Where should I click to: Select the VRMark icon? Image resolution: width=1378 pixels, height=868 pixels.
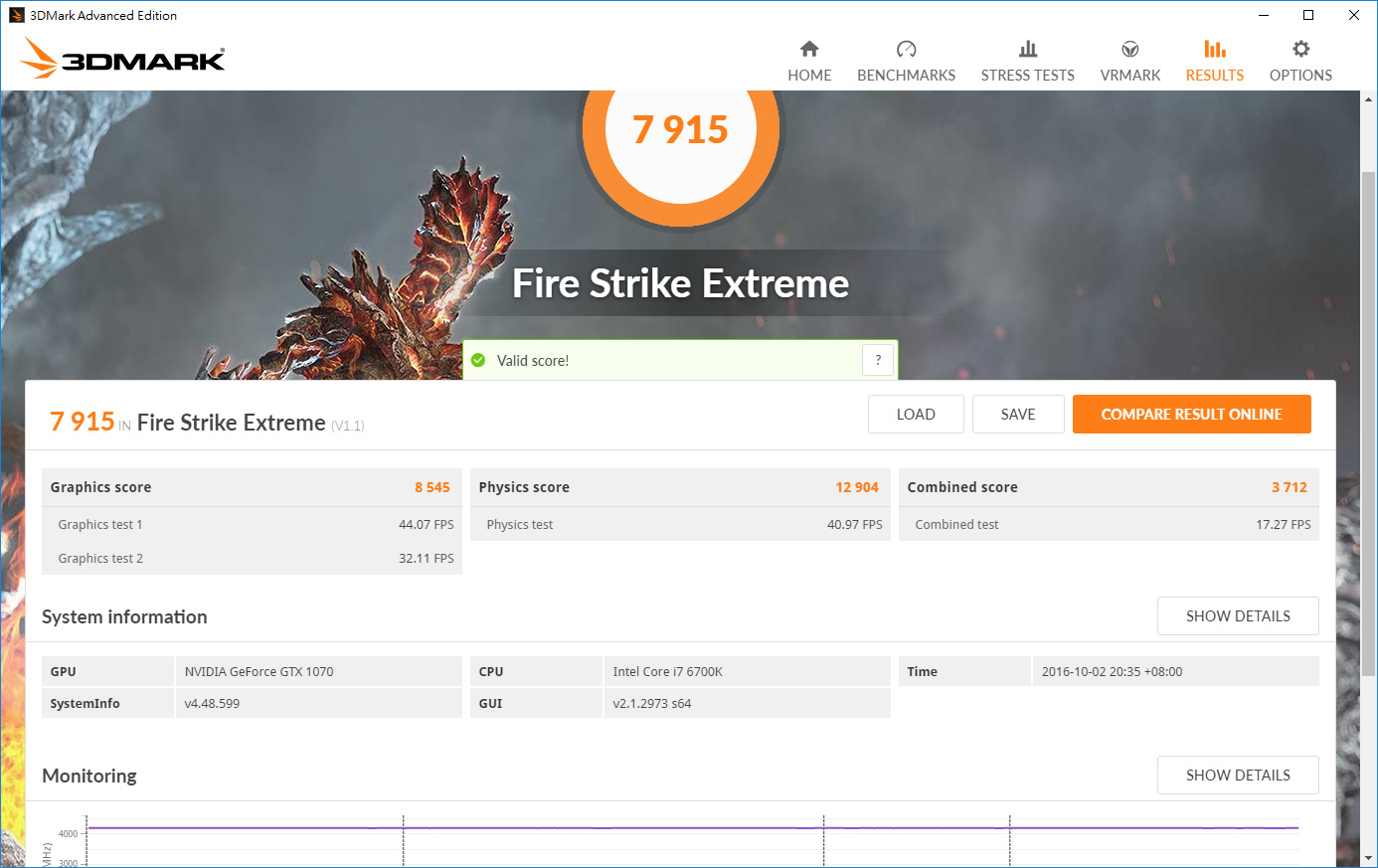pyautogui.click(x=1129, y=49)
